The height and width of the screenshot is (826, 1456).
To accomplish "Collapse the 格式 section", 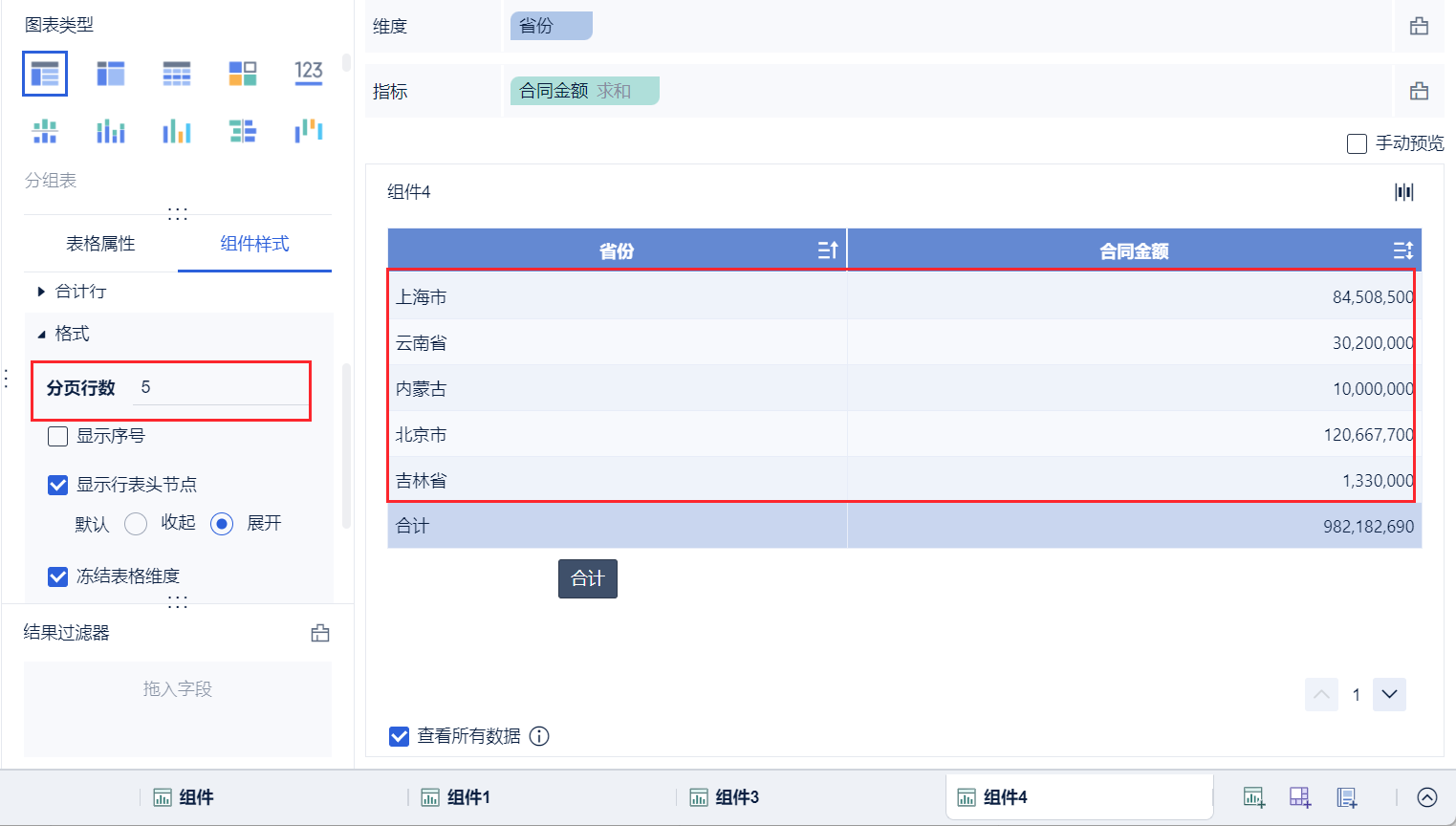I will [41, 334].
